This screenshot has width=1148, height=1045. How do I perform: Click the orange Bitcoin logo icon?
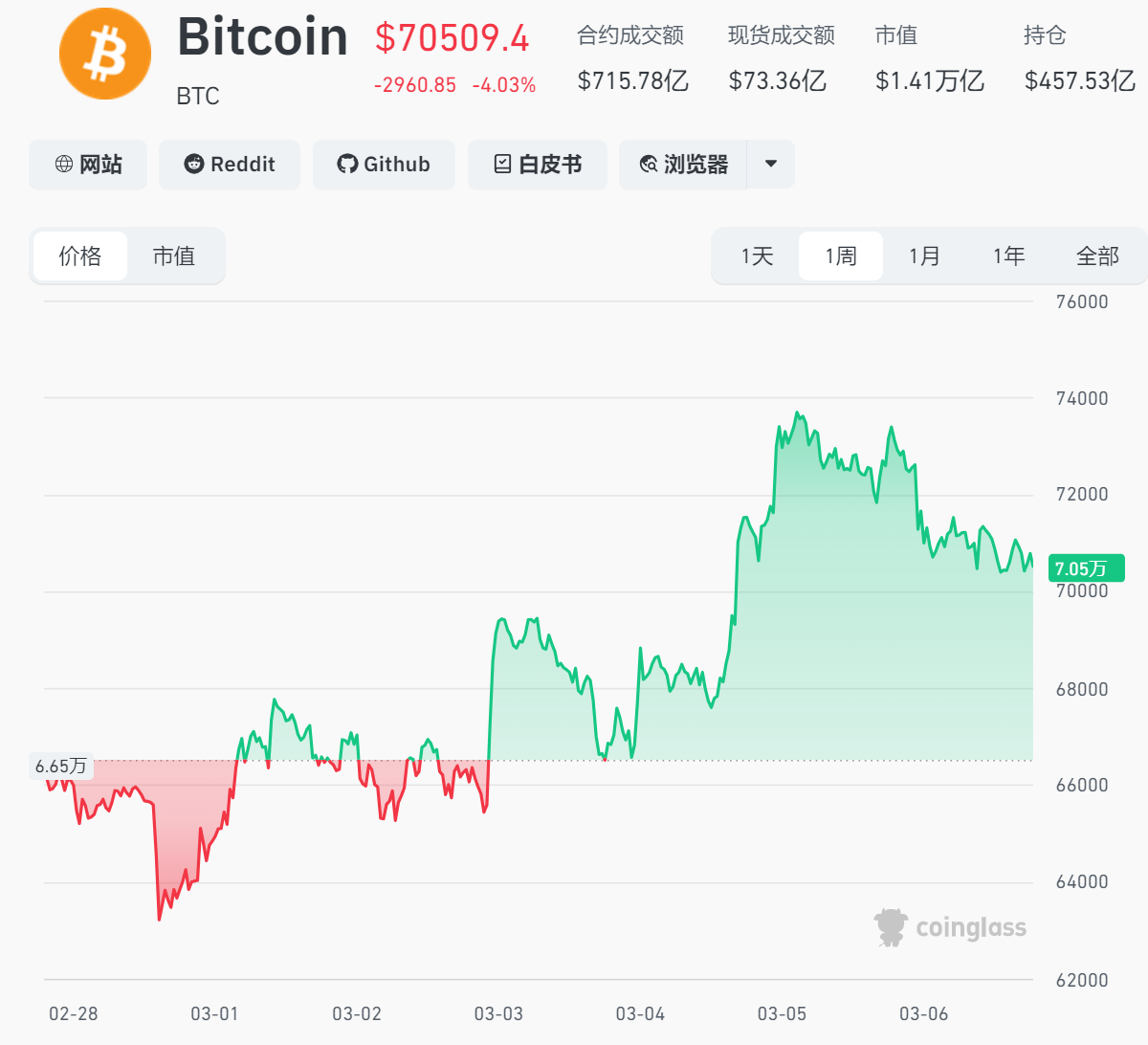[105, 54]
